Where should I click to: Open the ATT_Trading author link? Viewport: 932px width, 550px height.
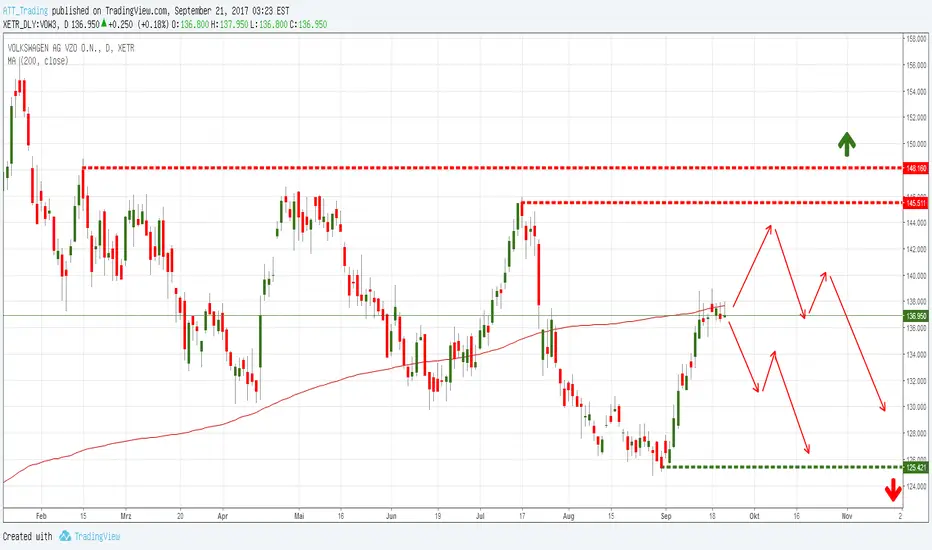25,11
